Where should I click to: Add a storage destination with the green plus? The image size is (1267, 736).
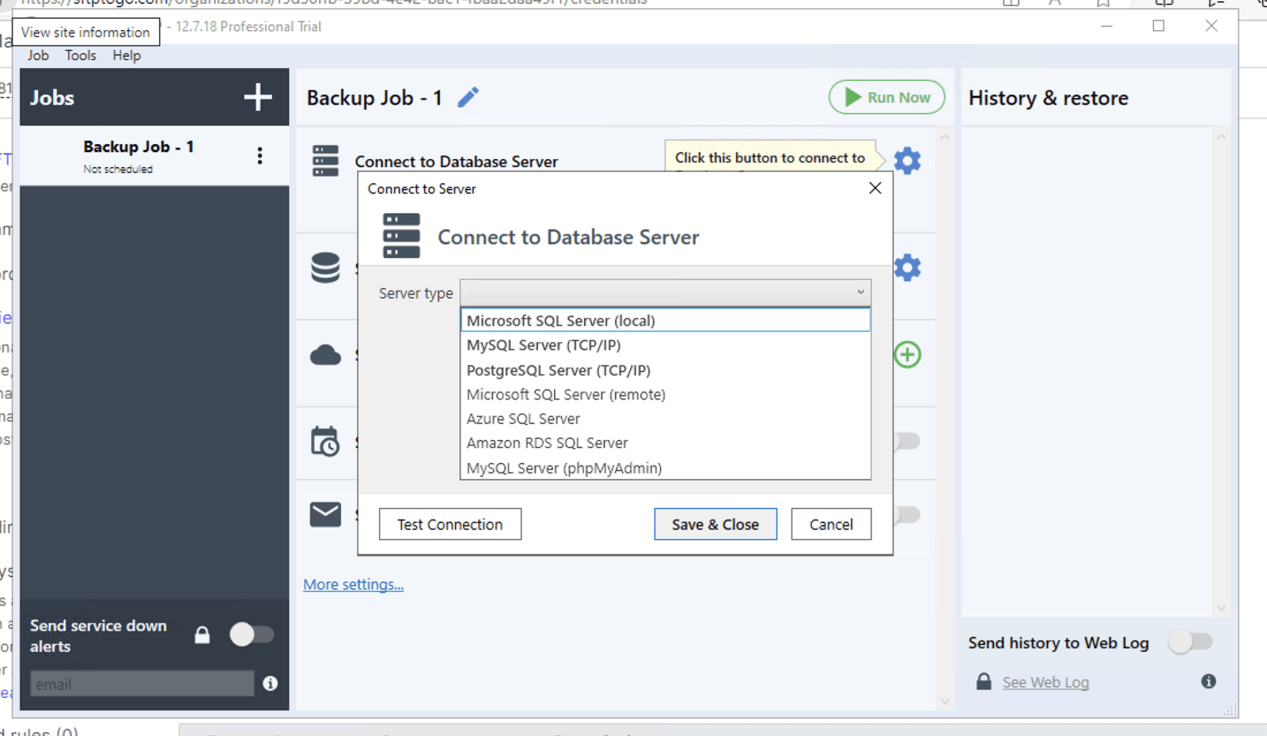[x=906, y=354]
